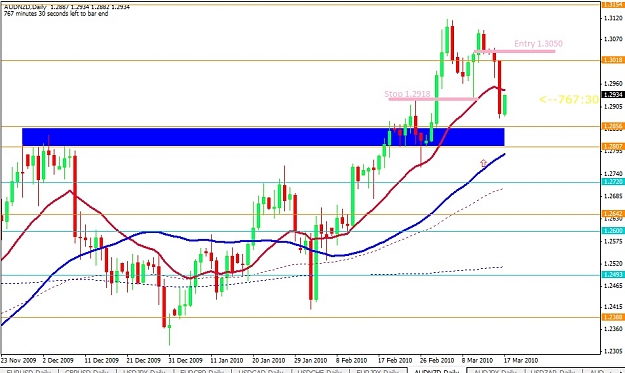
Task: Click the cyan 1.2600 level label
Action: (x=612, y=231)
